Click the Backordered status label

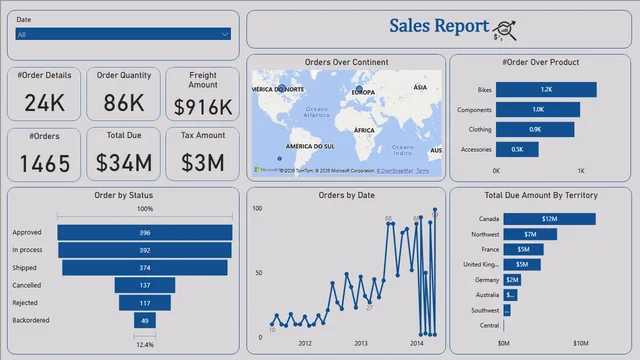(x=31, y=320)
